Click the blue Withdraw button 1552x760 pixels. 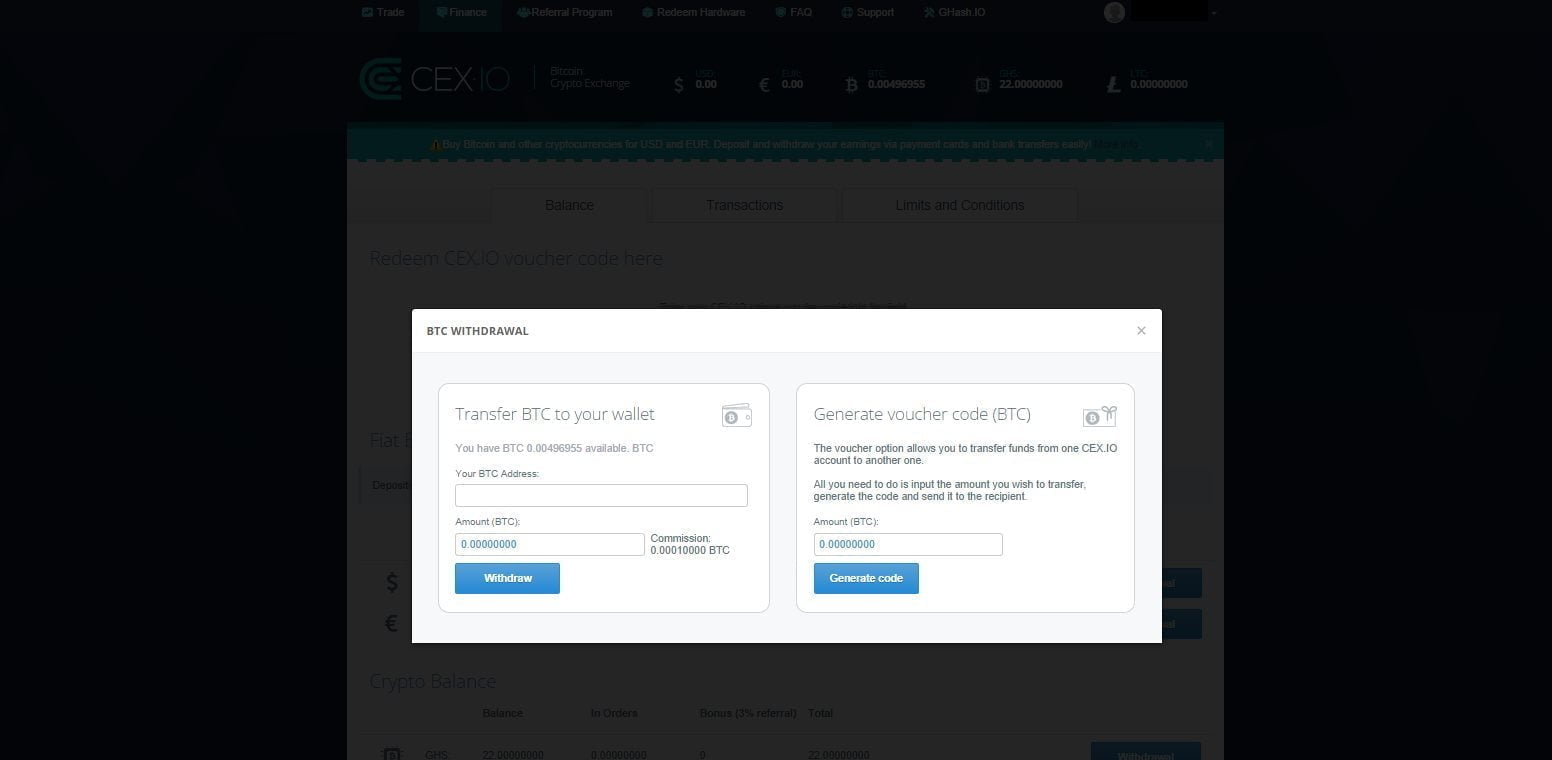click(507, 578)
